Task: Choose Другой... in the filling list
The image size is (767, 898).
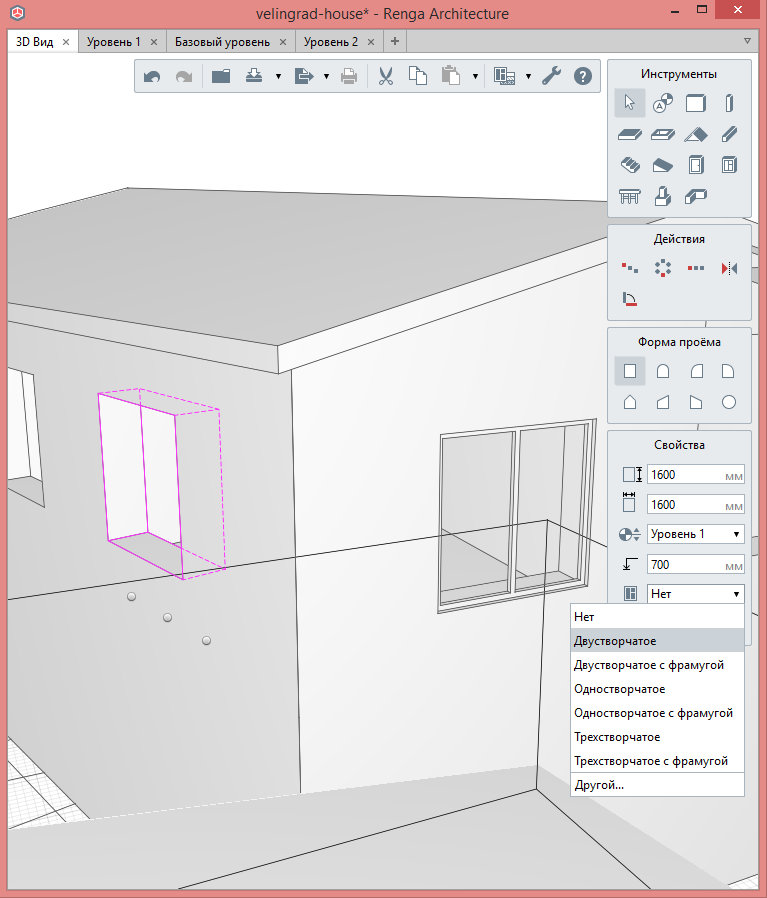Action: [x=657, y=785]
